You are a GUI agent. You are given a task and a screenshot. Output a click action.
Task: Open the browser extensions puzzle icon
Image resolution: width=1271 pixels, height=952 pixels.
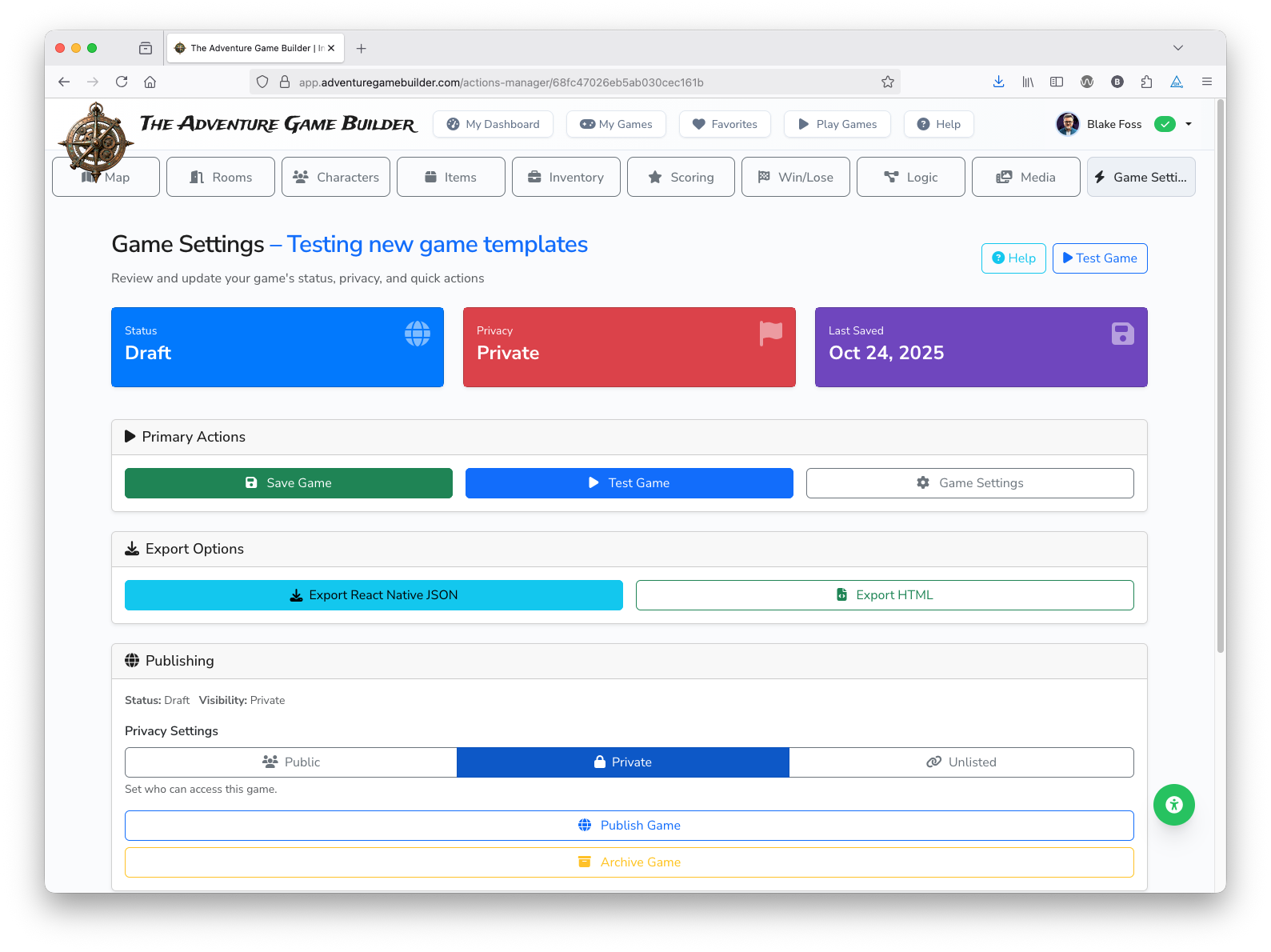click(x=1146, y=82)
